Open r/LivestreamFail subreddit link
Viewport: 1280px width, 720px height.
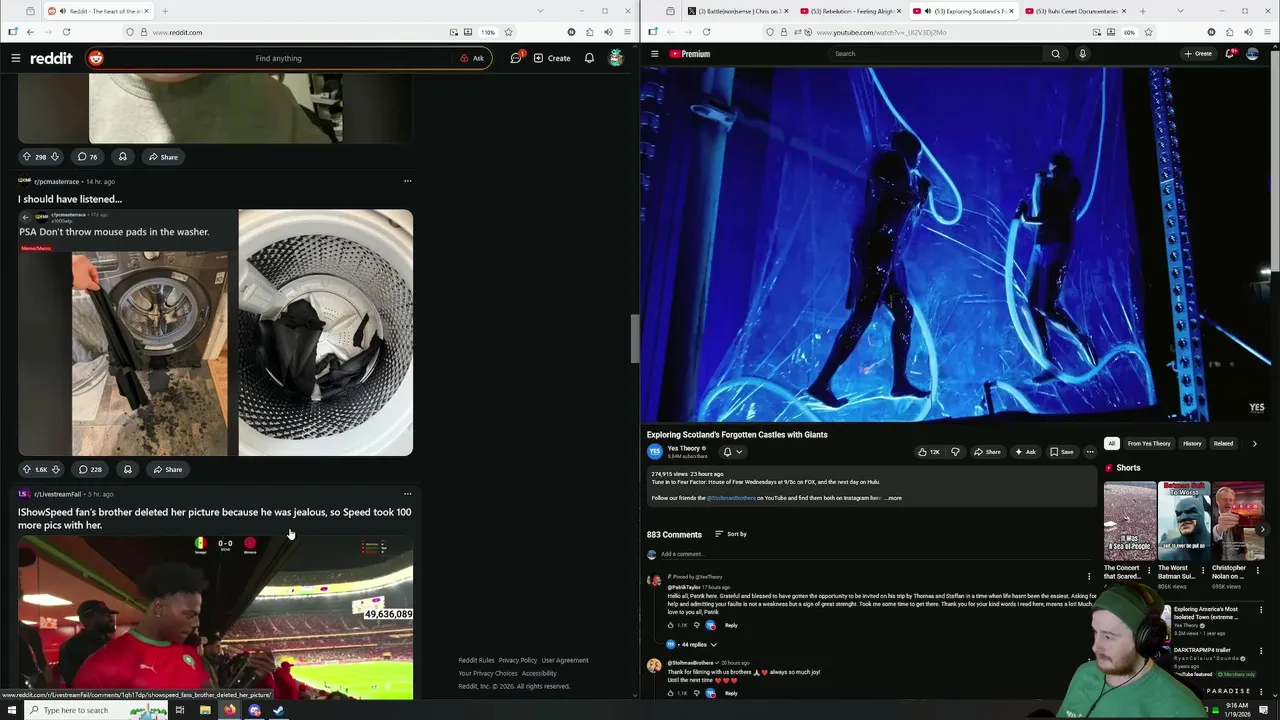(57, 494)
